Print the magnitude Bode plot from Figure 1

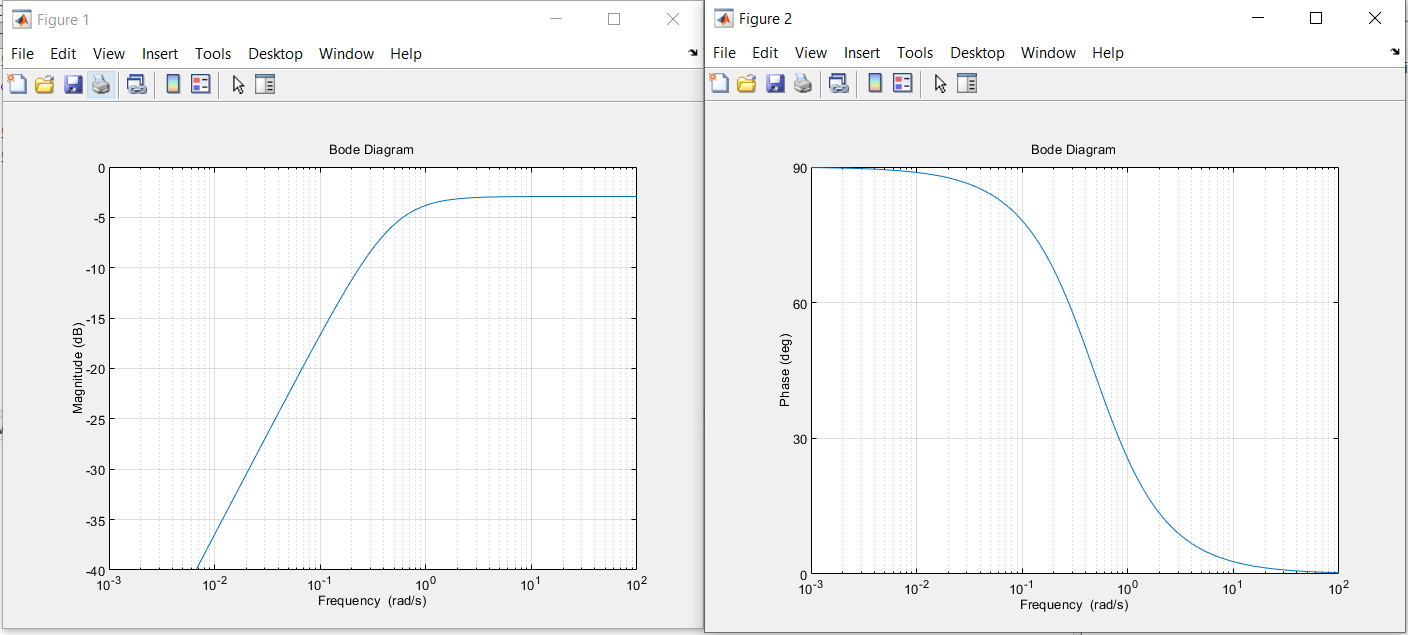(100, 84)
